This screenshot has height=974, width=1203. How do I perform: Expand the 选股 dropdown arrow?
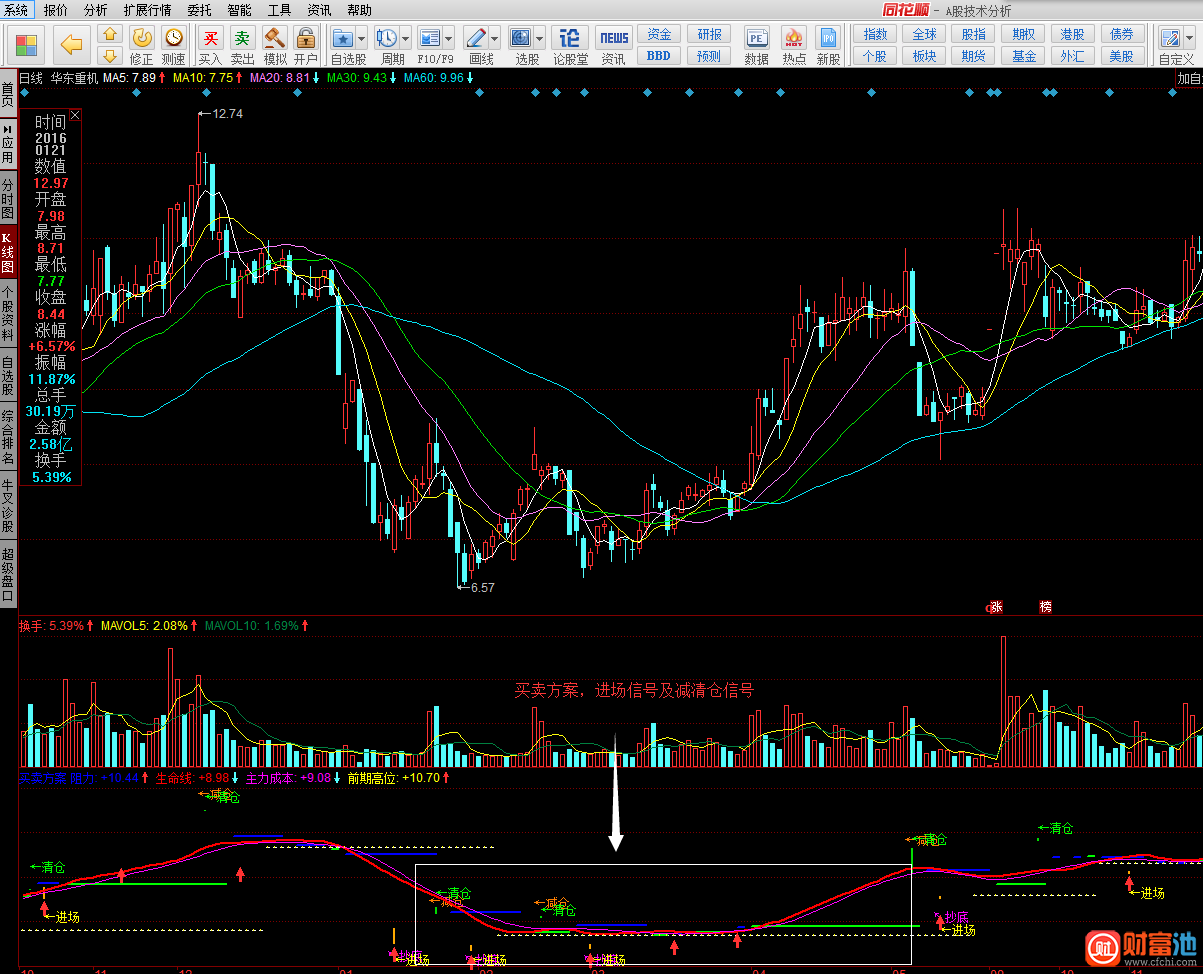pos(539,39)
